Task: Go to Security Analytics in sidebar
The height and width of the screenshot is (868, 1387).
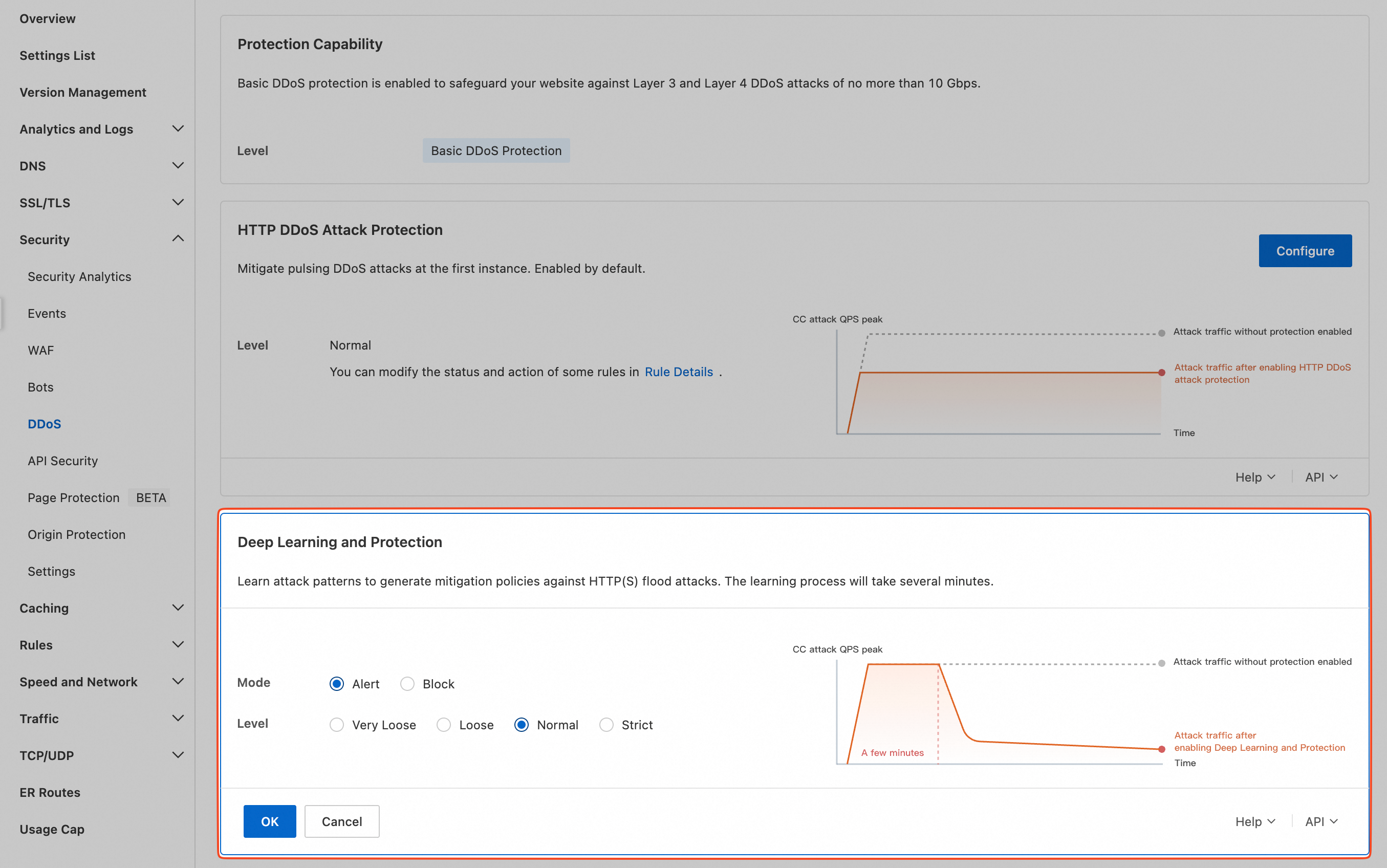Action: click(79, 277)
